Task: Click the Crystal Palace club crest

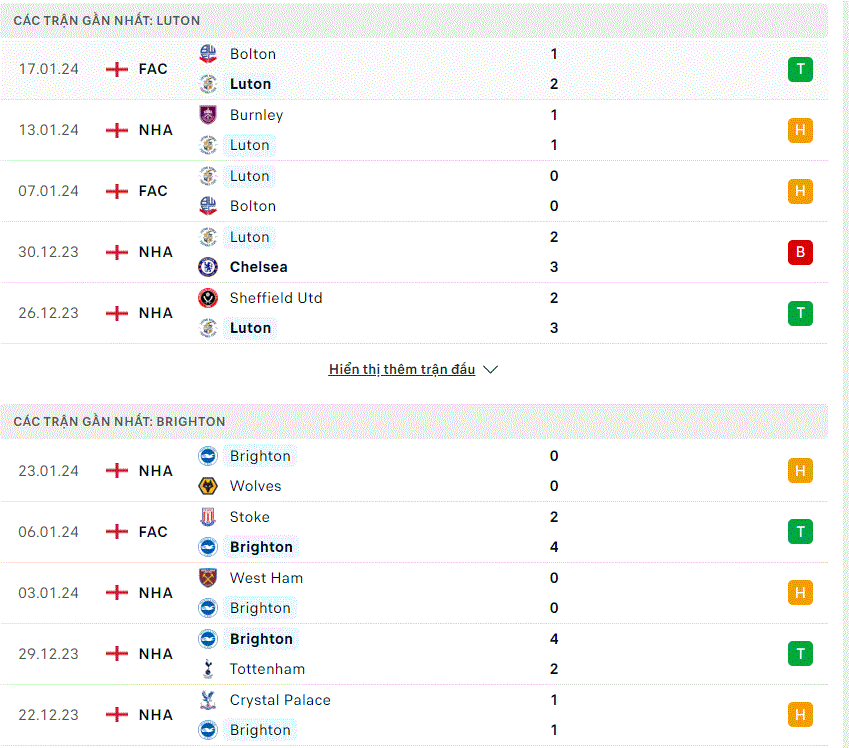Action: [x=208, y=700]
